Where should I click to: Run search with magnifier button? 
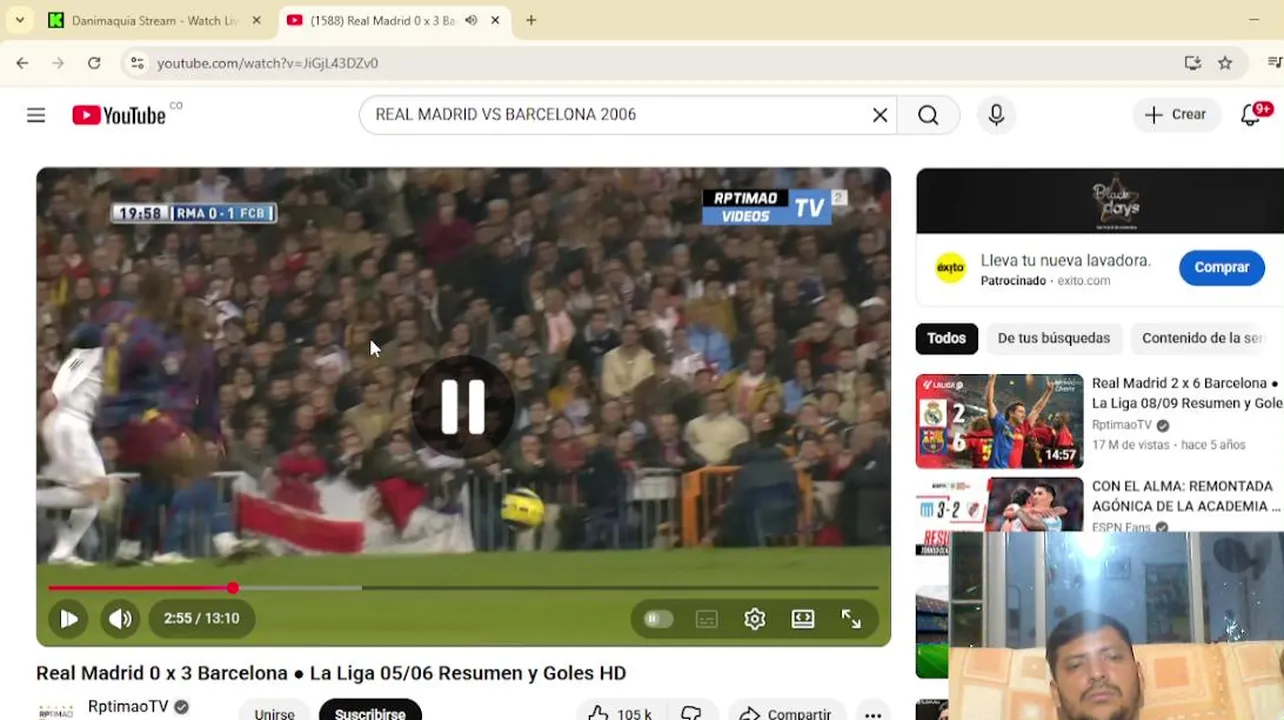928,115
